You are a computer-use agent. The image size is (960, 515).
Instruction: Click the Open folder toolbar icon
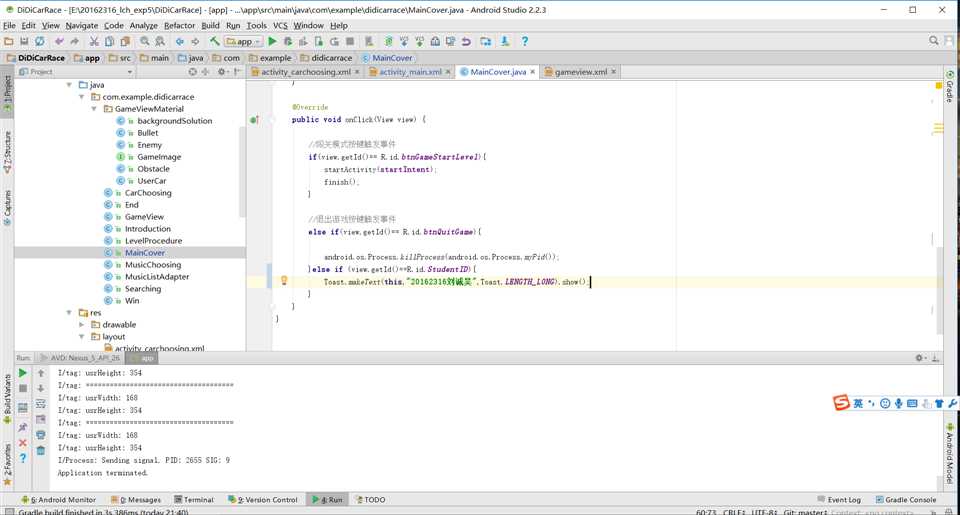click(9, 42)
